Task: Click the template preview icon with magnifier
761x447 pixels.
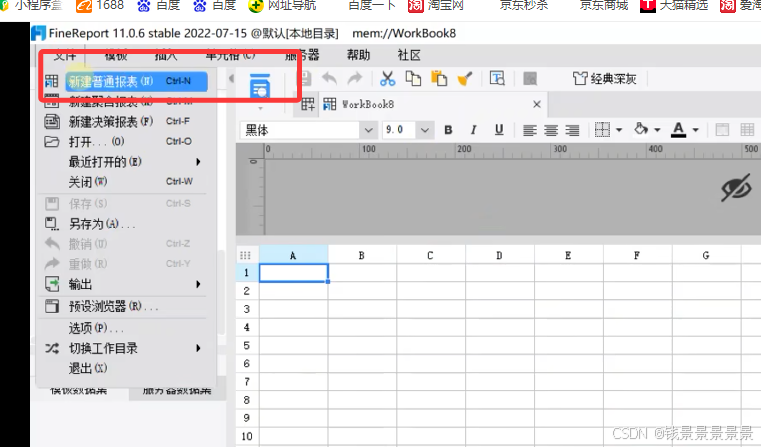Action: click(x=260, y=86)
